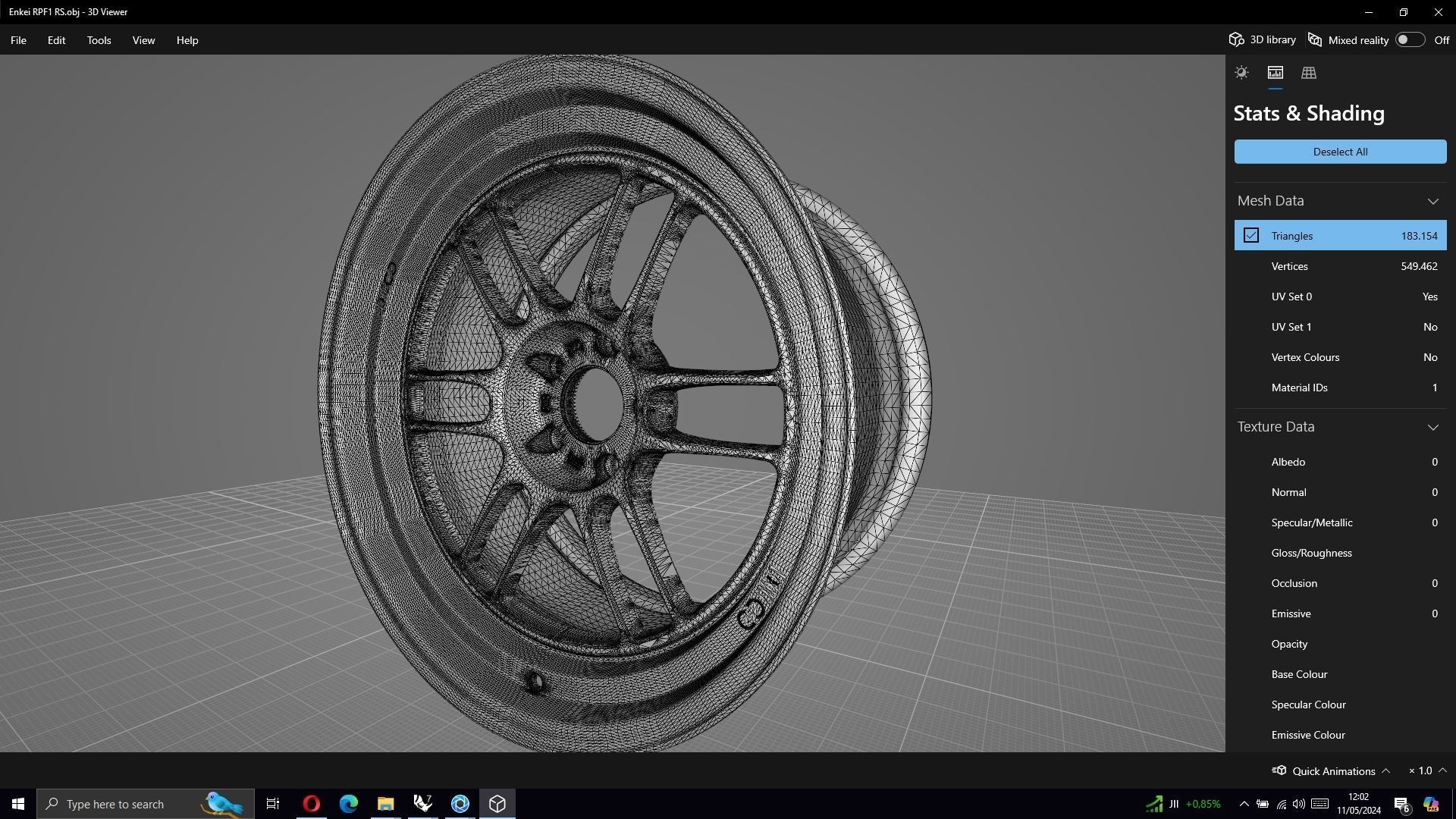Open the blue circular app on taskbar
Screen dimensions: 1456x819
460,804
